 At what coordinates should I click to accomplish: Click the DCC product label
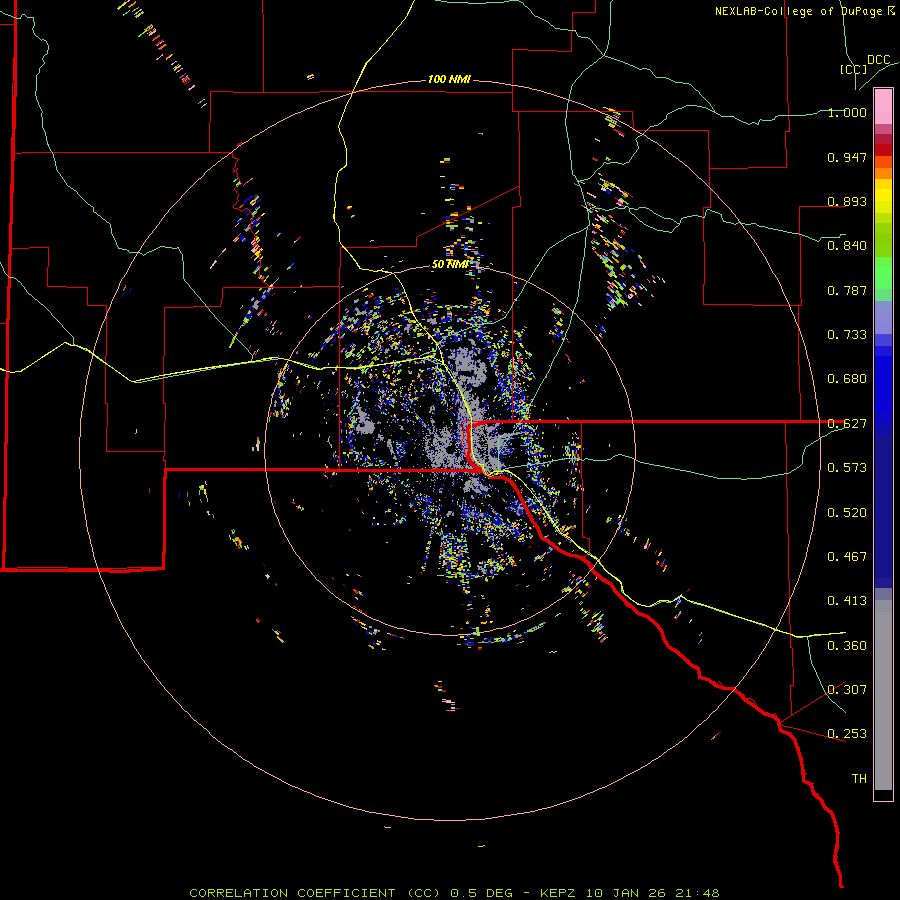pyautogui.click(x=879, y=60)
